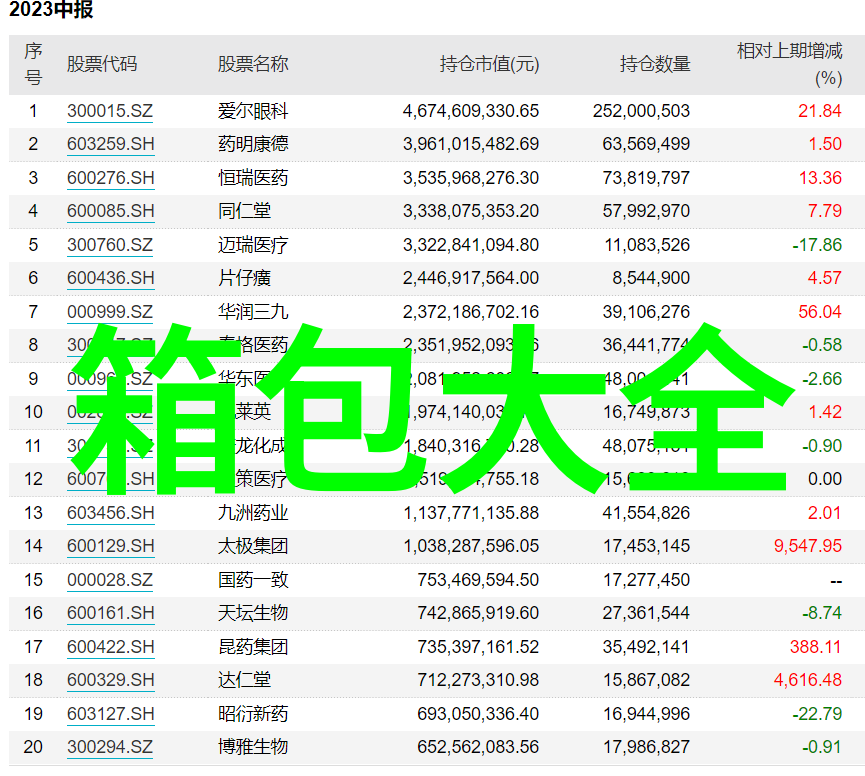Viewport: 865px width, 776px height.
Task: Open stock code link 600085.SH
Action: pyautogui.click(x=110, y=211)
